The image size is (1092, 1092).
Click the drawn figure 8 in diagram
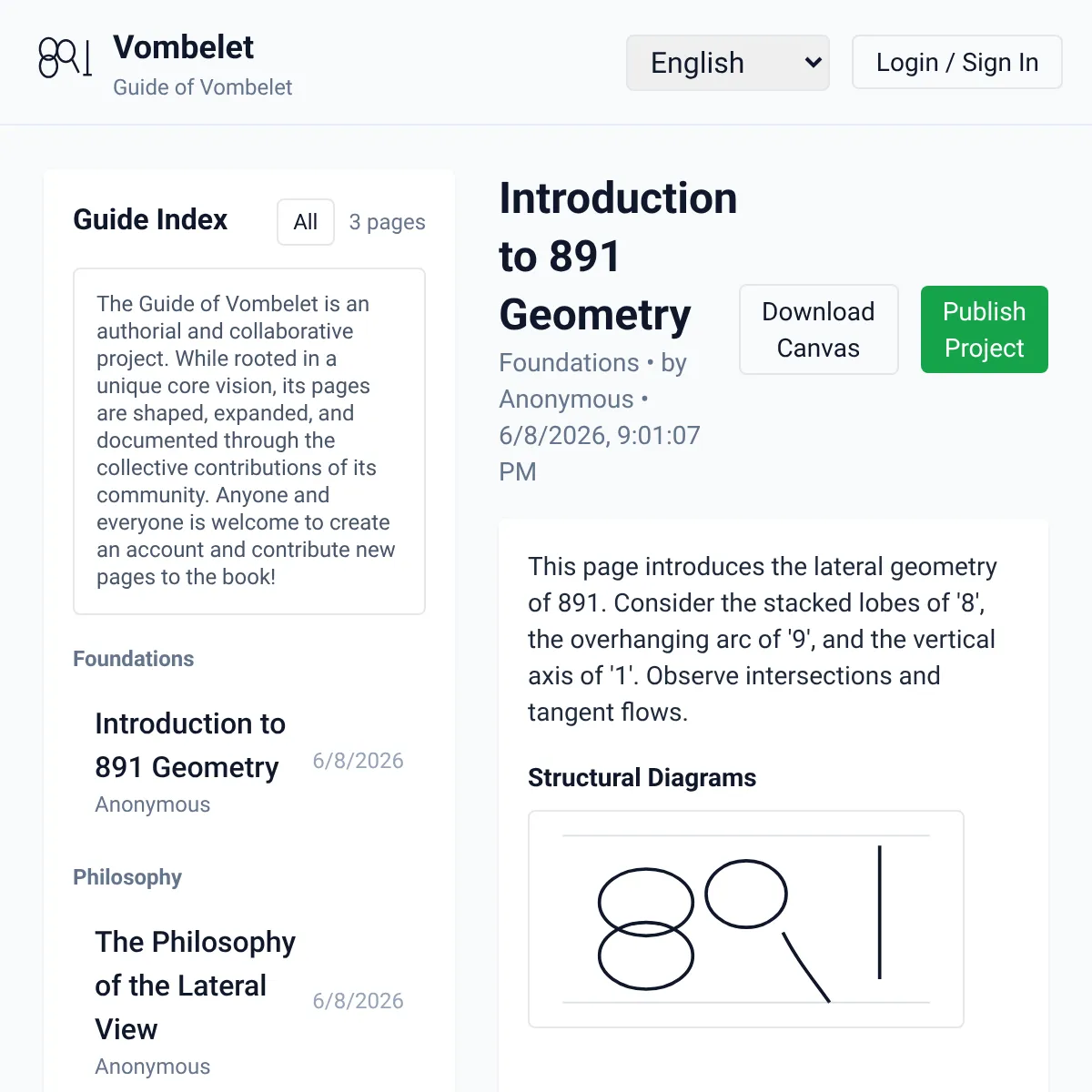tap(646, 929)
